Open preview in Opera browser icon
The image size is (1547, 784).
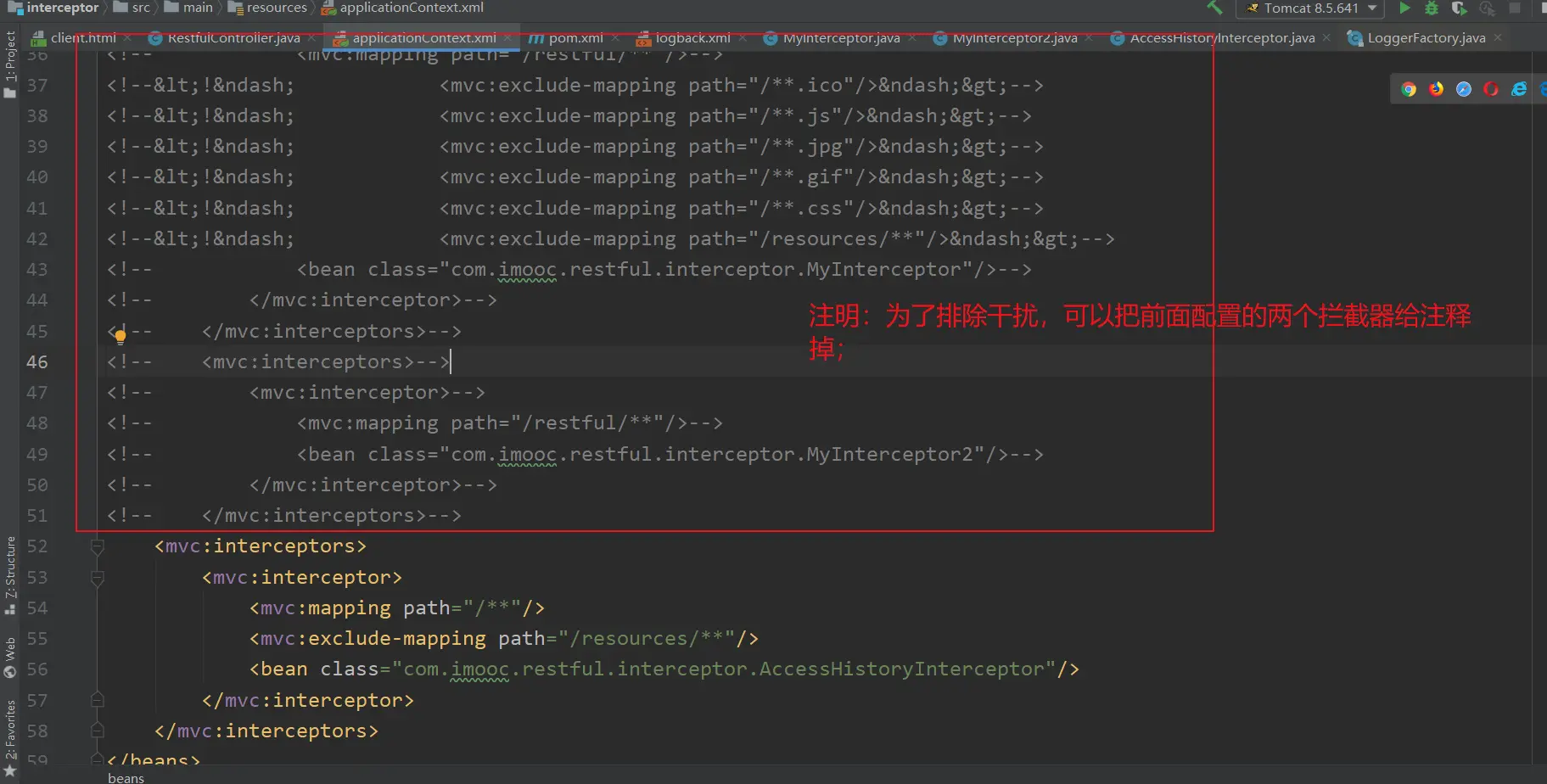point(1491,89)
